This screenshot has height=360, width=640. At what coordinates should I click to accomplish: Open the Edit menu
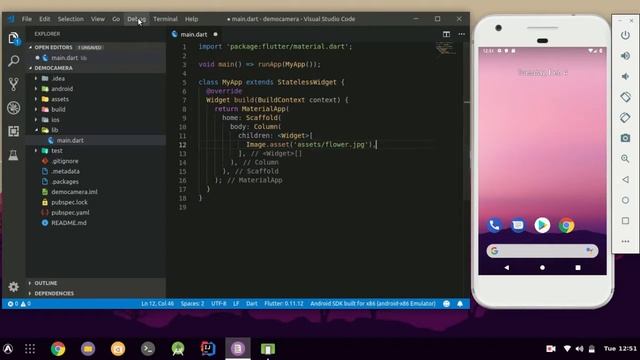44,19
